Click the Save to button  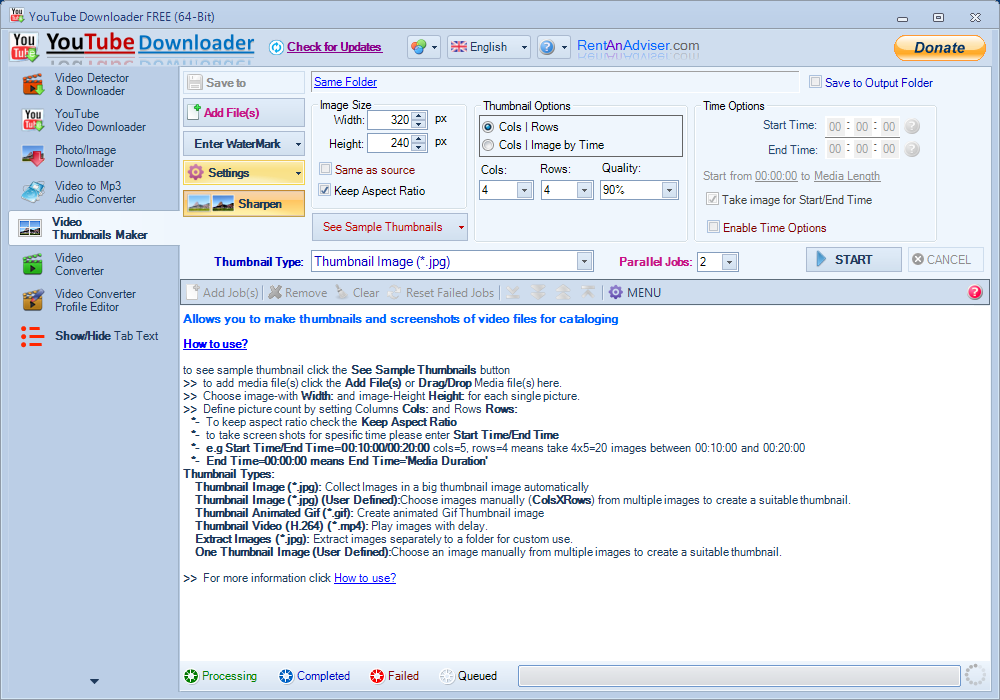[x=244, y=83]
